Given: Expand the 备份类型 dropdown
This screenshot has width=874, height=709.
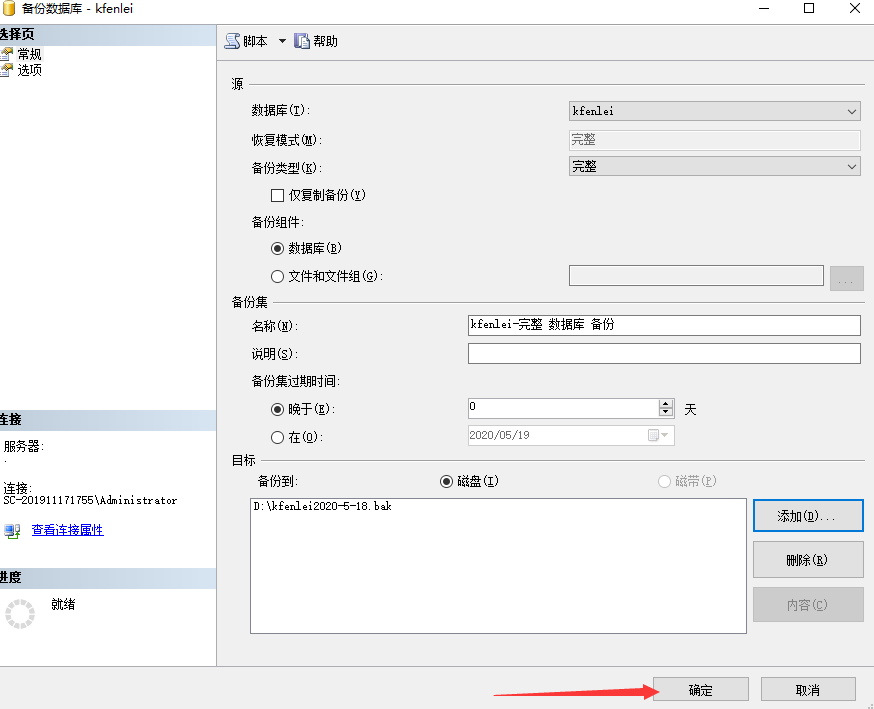Looking at the screenshot, I should click(x=852, y=167).
